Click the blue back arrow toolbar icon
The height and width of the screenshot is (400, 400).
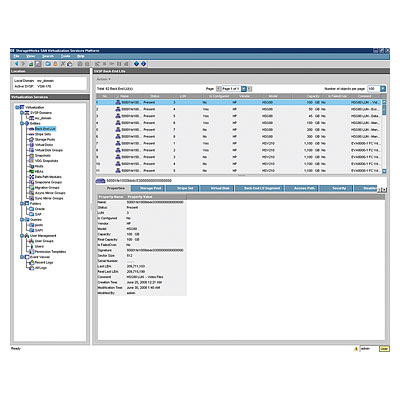(16, 64)
